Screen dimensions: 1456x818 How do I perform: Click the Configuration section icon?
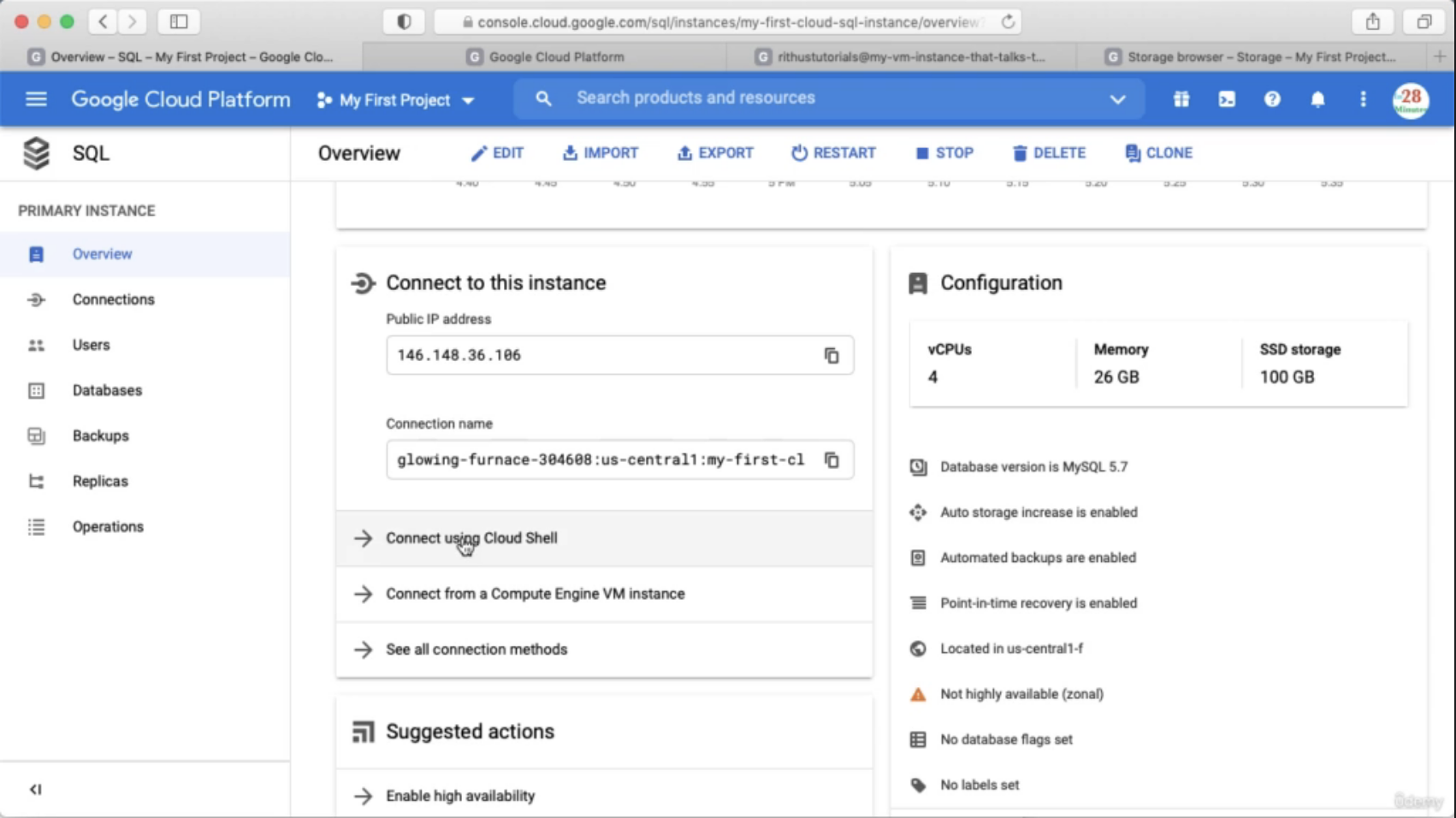[918, 283]
